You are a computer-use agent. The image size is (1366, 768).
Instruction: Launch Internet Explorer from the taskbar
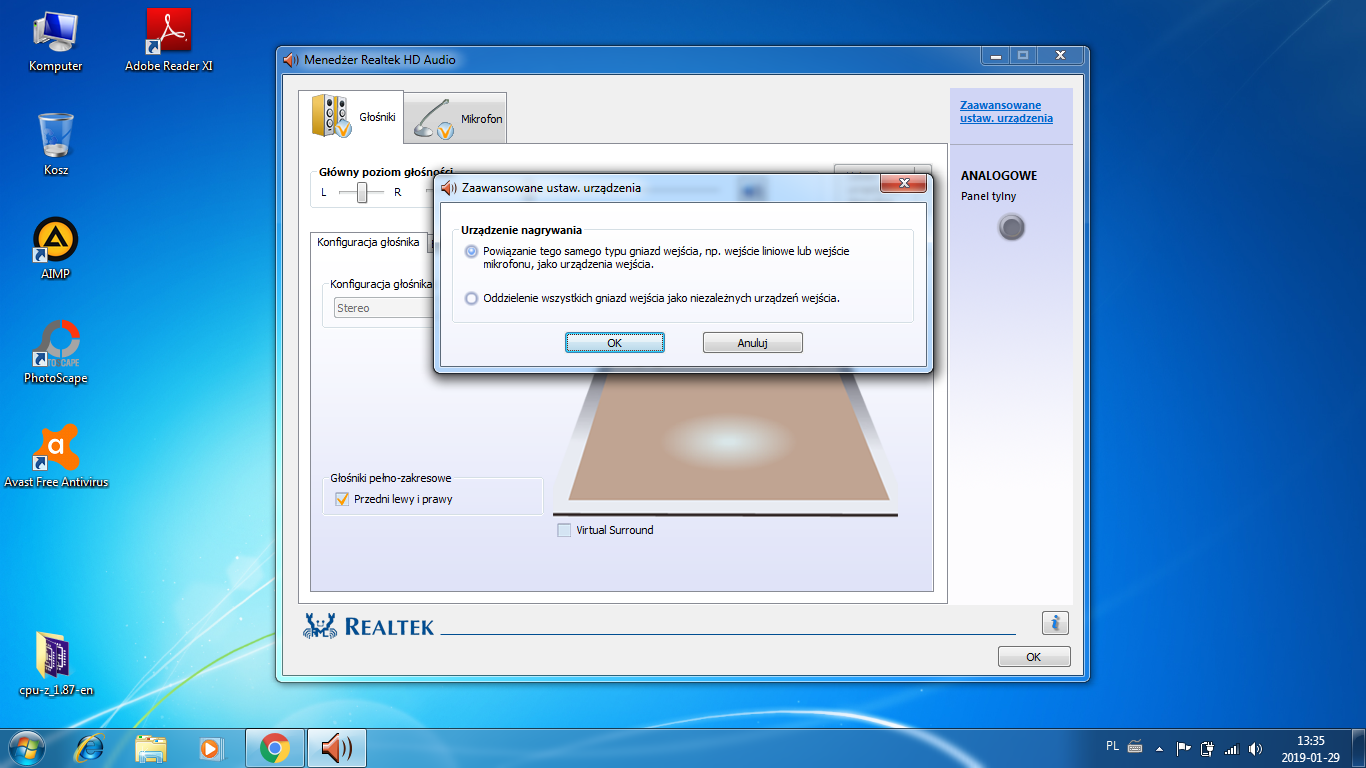coord(90,748)
